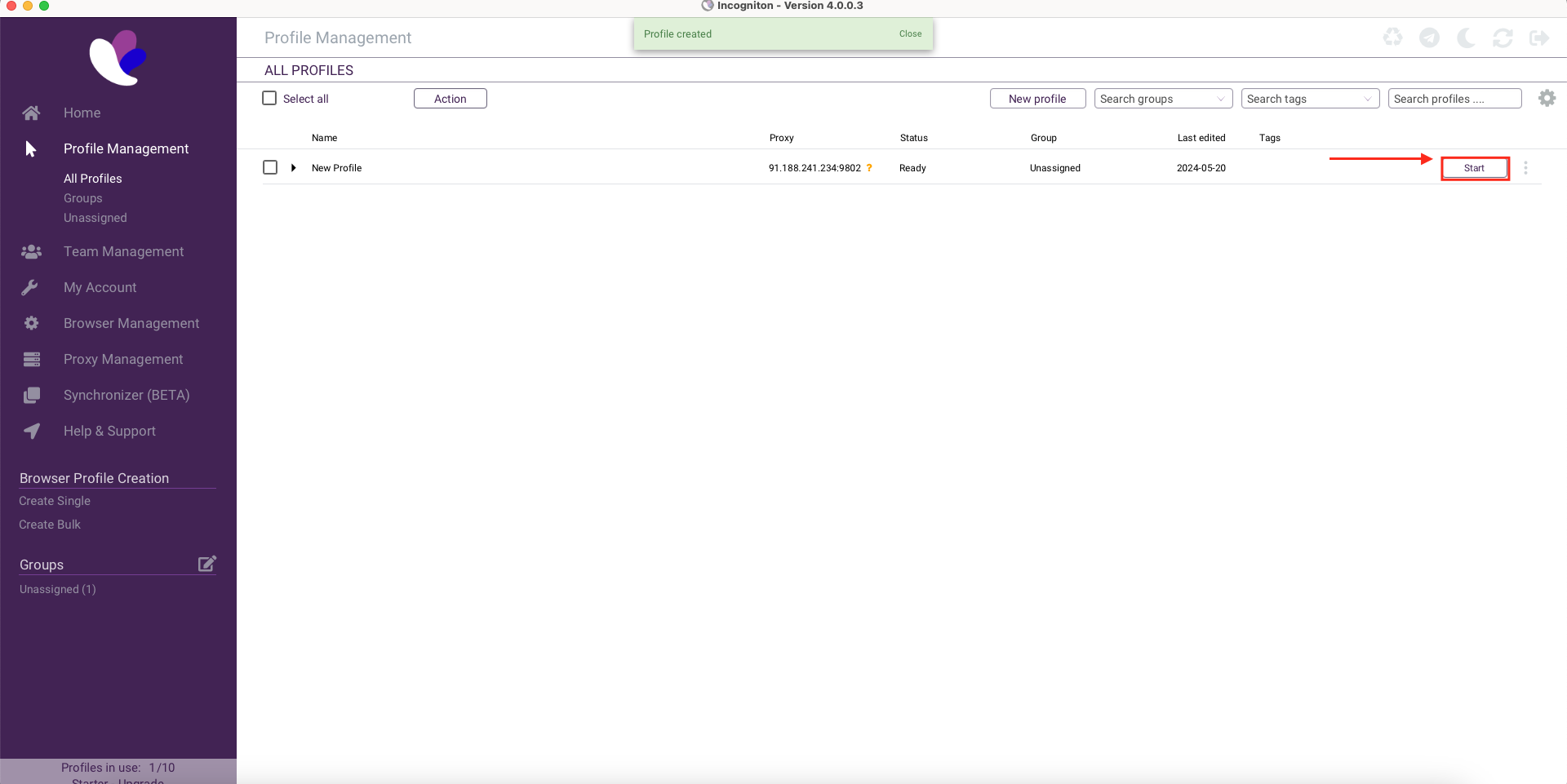
Task: Click the New Profile name cell
Action: pos(337,168)
